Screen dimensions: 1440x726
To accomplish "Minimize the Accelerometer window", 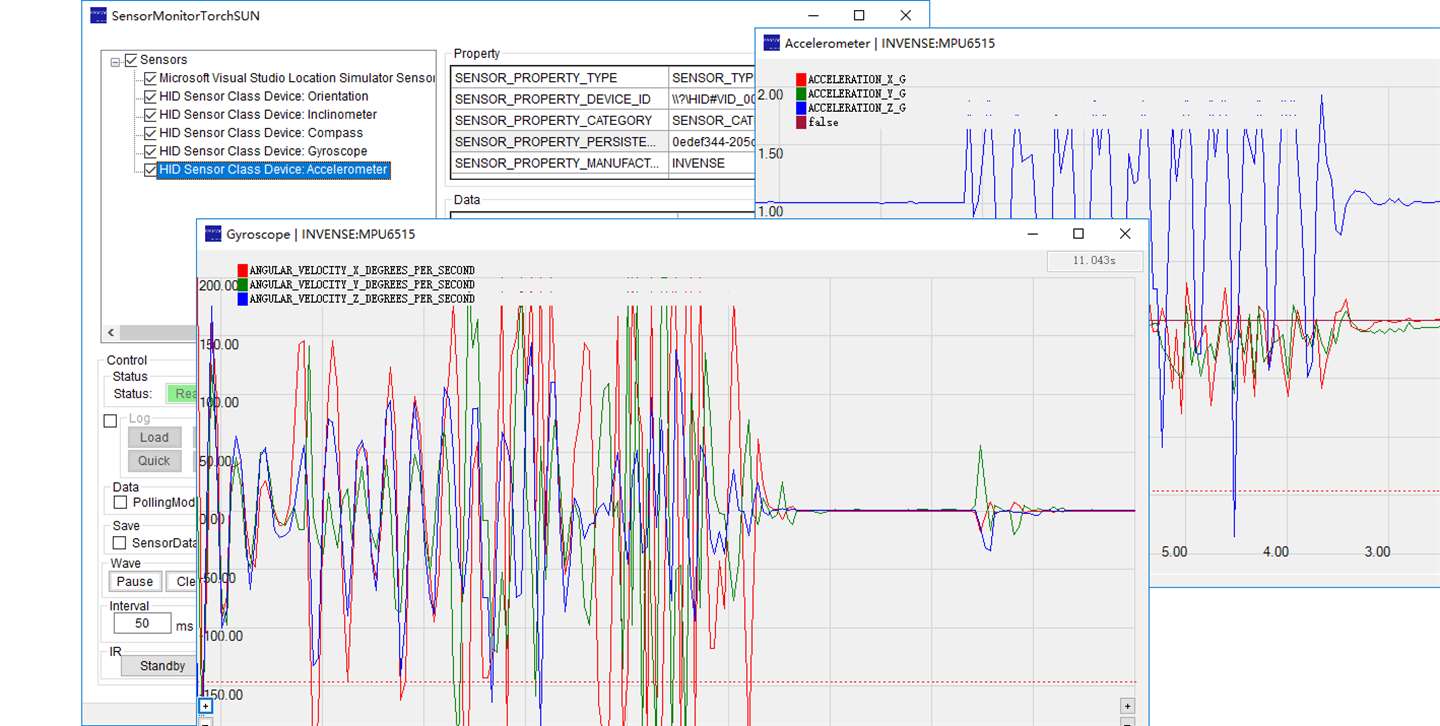I will [813, 15].
